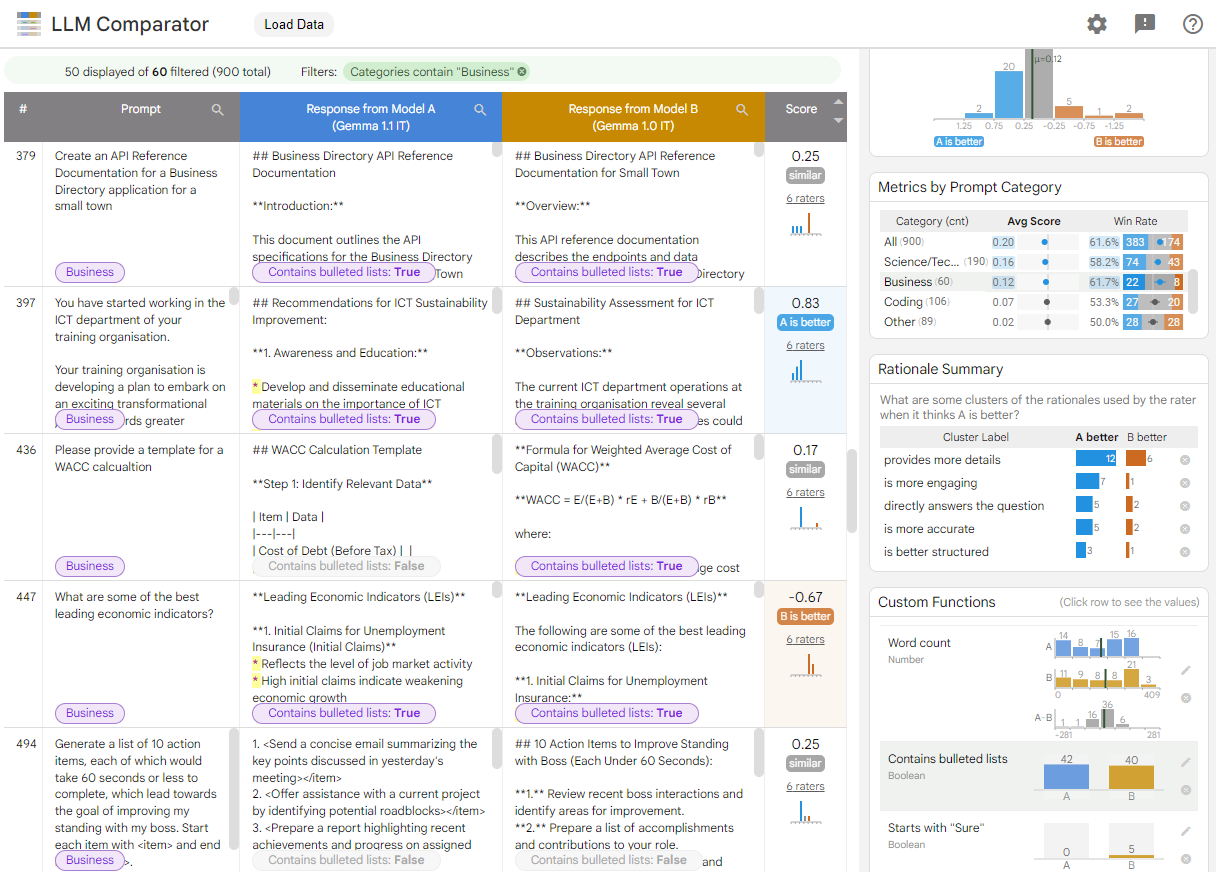Dismiss the "provides more details" rationale cluster
1216x872 pixels.
click(x=1184, y=460)
